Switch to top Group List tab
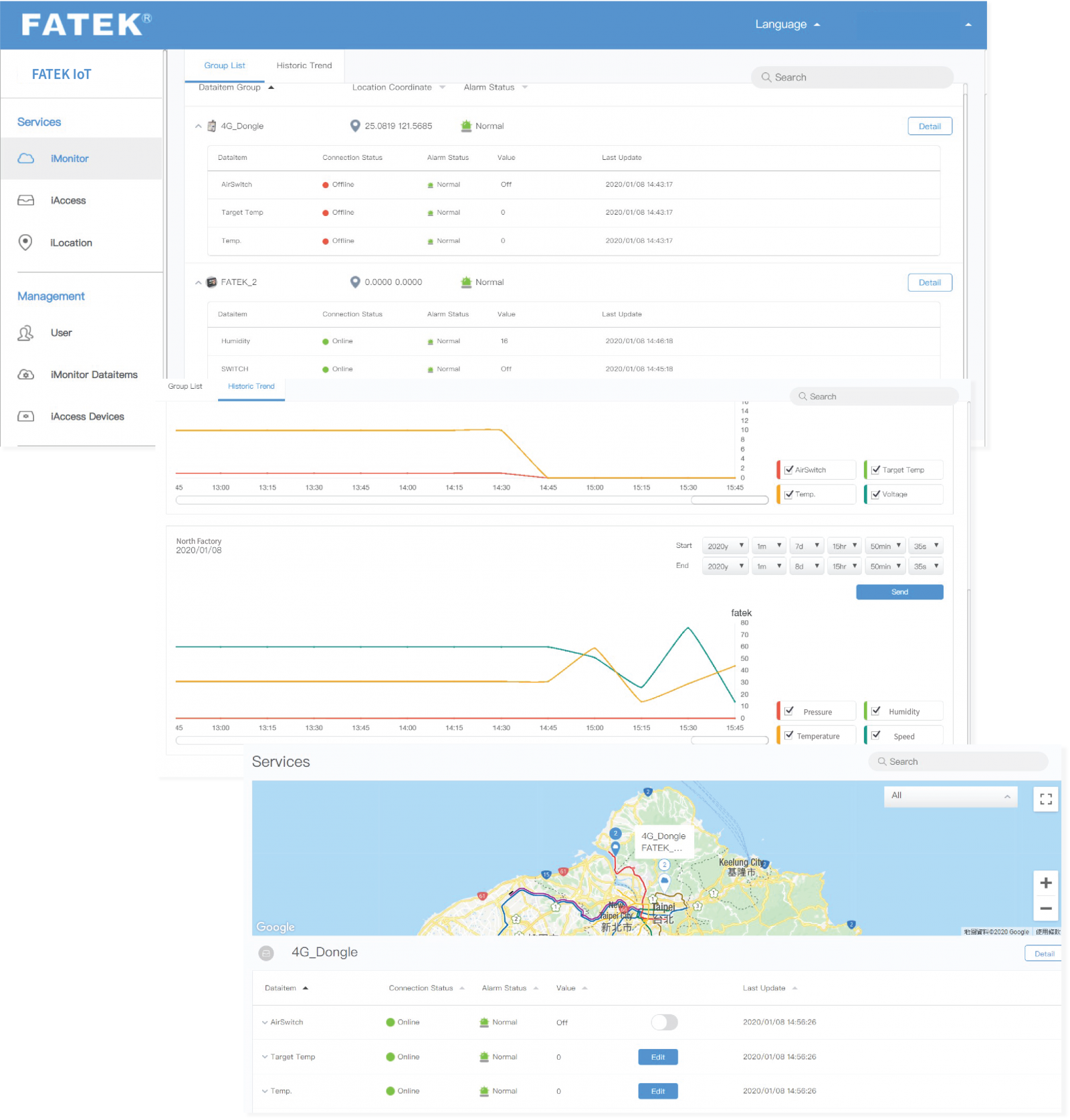1070x1120 pixels. (225, 66)
